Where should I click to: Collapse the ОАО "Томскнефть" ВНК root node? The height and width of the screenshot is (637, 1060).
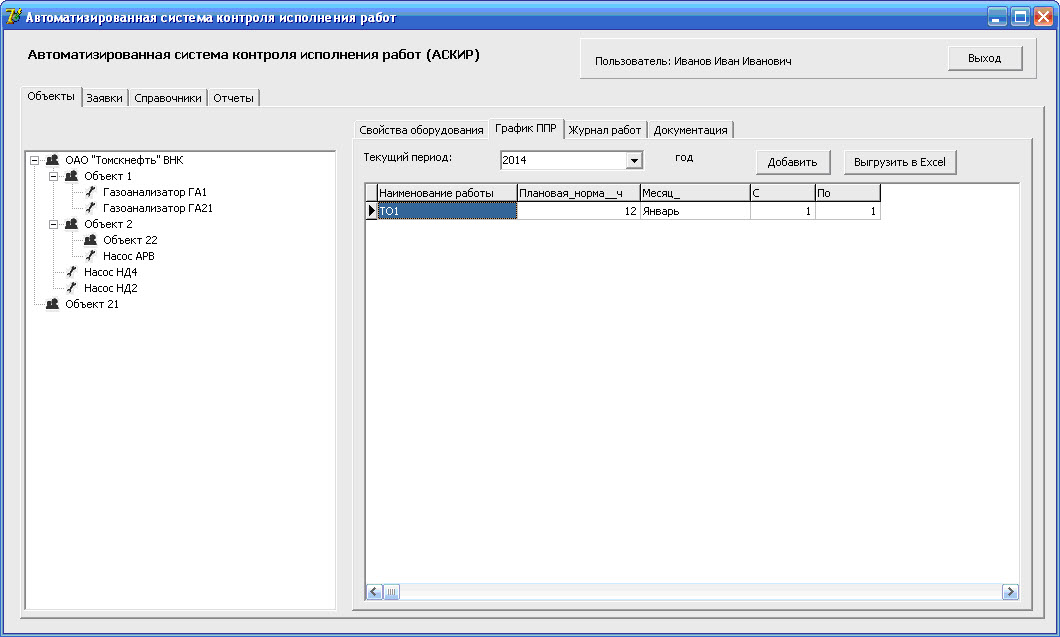point(35,160)
